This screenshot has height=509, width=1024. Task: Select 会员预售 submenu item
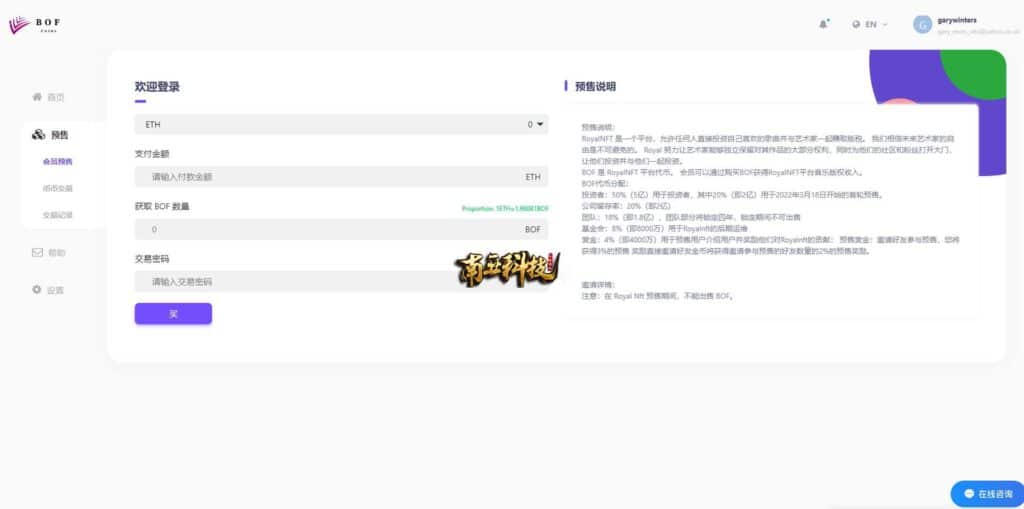click(57, 161)
